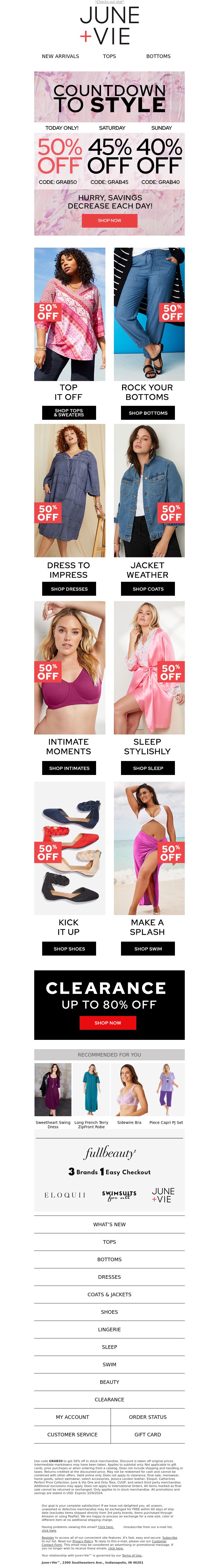
Task: Open the BOTTOMS link in top navigation
Action: [x=158, y=56]
